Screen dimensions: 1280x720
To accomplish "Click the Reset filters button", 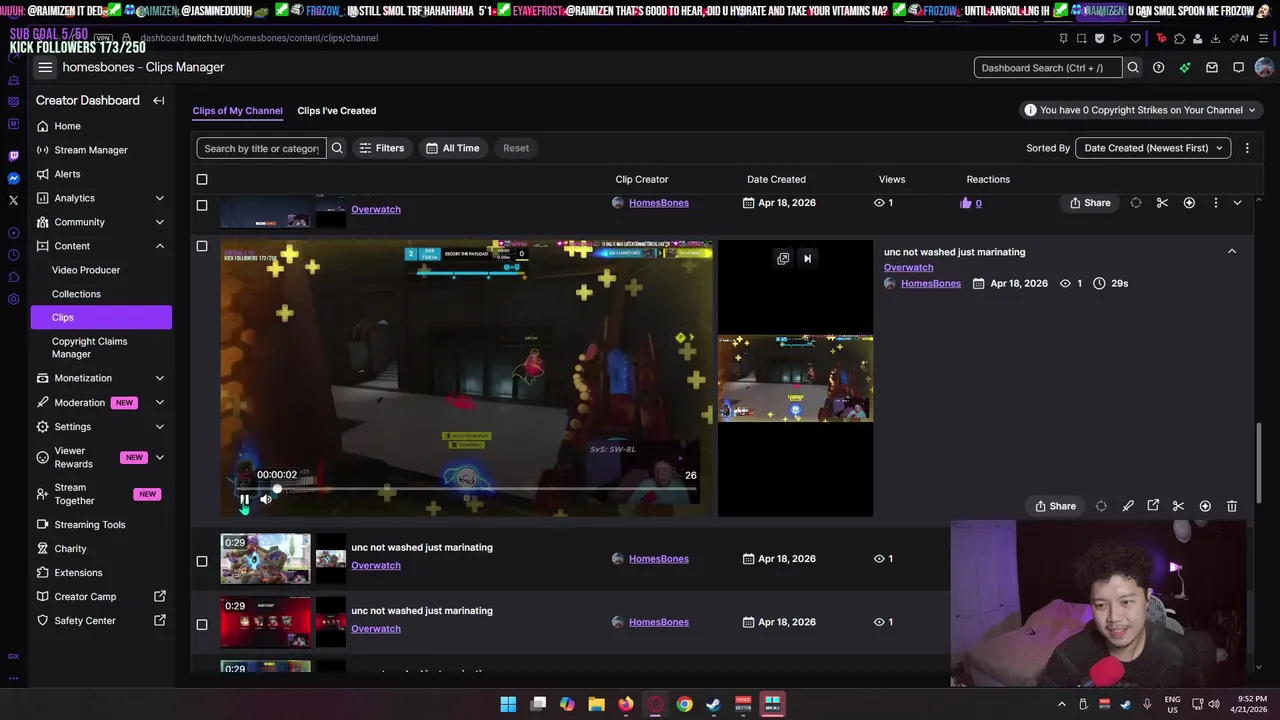I will [x=516, y=148].
